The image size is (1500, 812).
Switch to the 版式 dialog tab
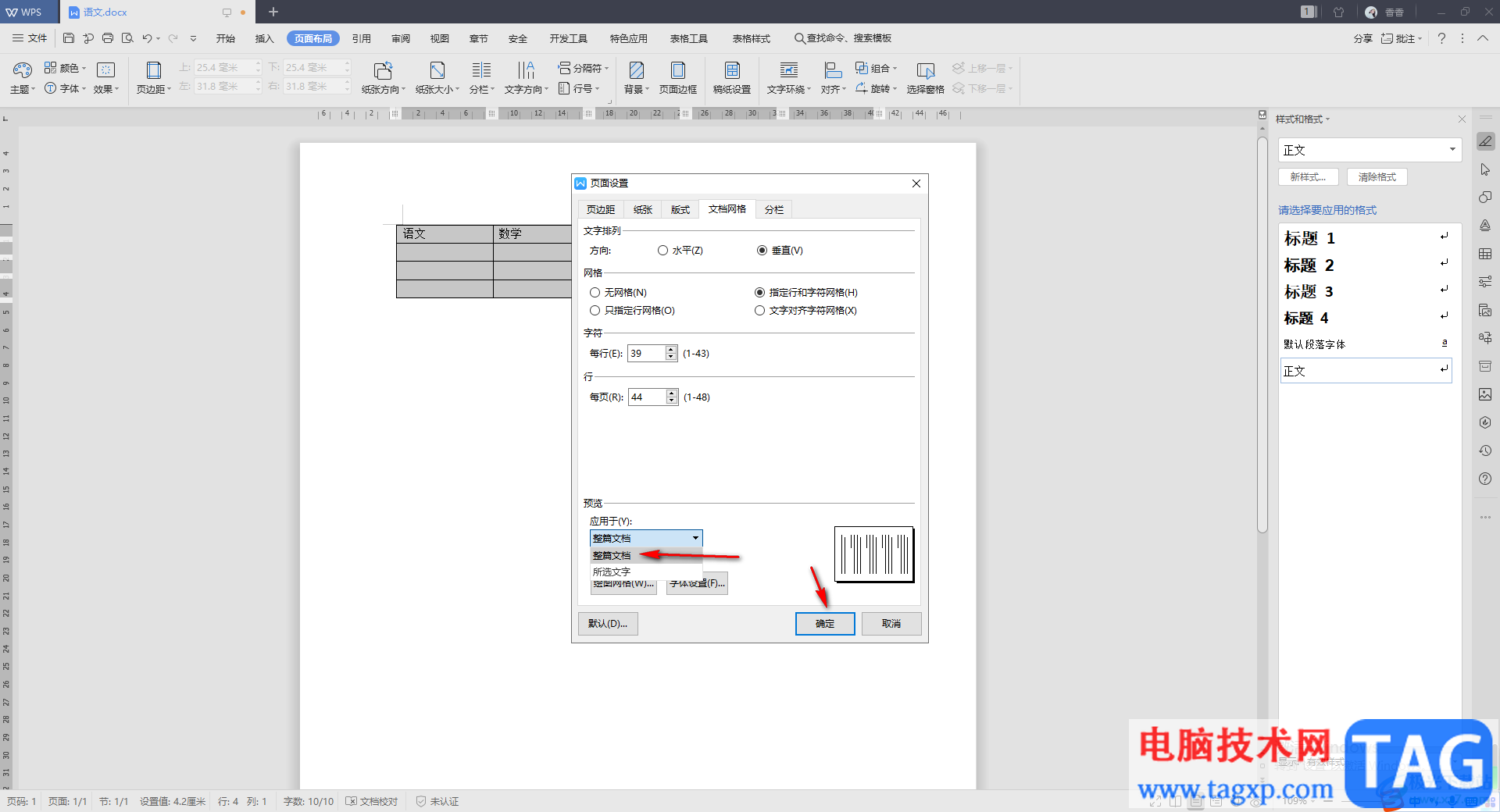point(680,209)
